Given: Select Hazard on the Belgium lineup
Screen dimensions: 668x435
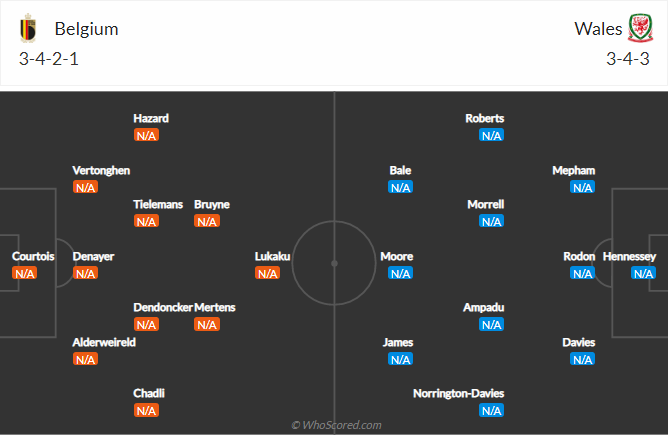Looking at the screenshot, I should tap(151, 118).
